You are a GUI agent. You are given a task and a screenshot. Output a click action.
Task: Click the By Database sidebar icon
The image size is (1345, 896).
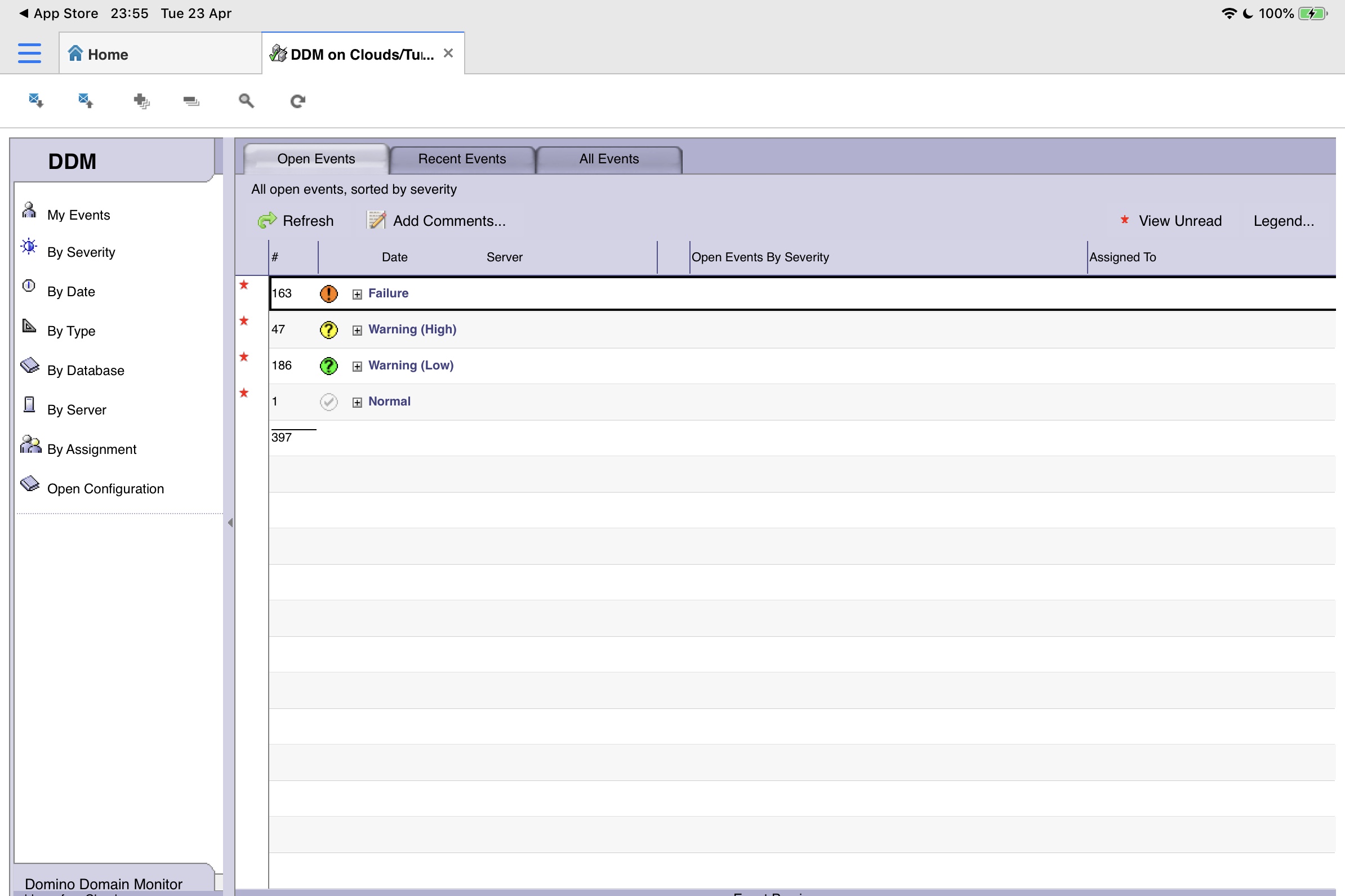29,365
